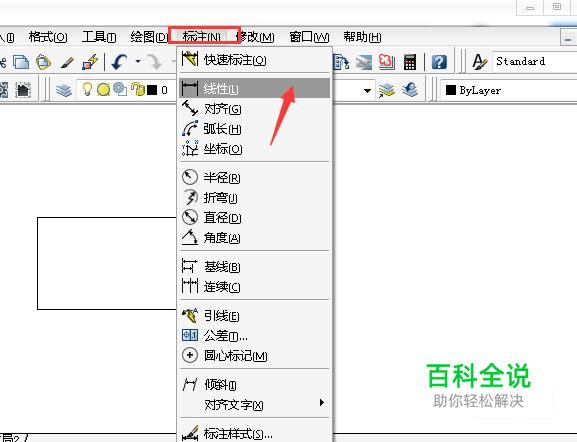Click the baseline dimension icon

pos(190,266)
